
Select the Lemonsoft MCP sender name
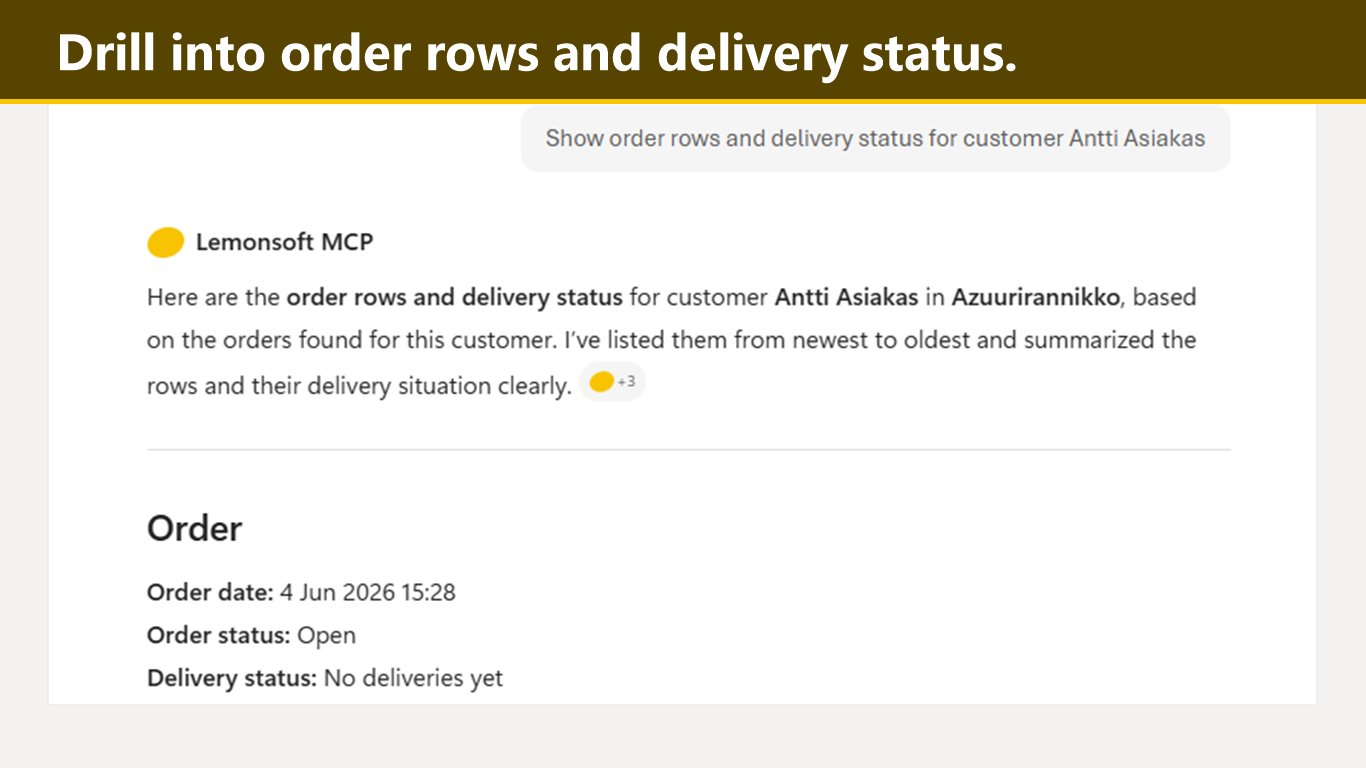pyautogui.click(x=284, y=242)
